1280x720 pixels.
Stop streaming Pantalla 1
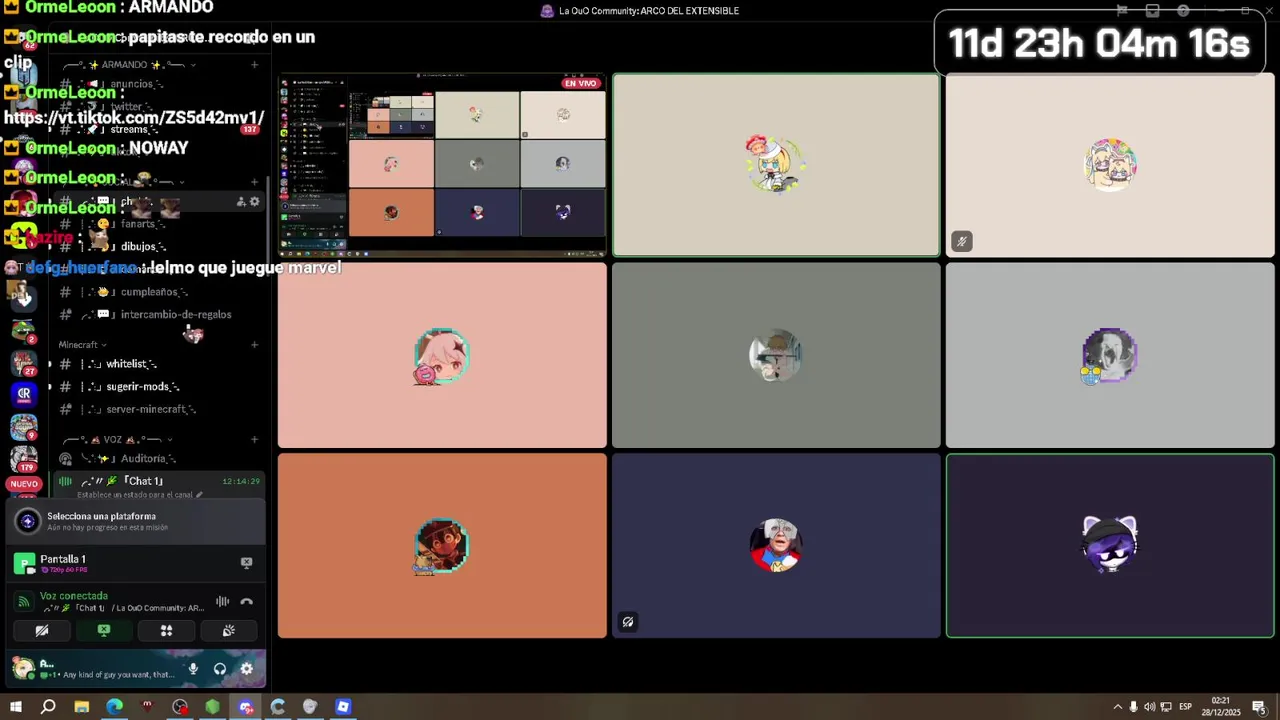[246, 563]
